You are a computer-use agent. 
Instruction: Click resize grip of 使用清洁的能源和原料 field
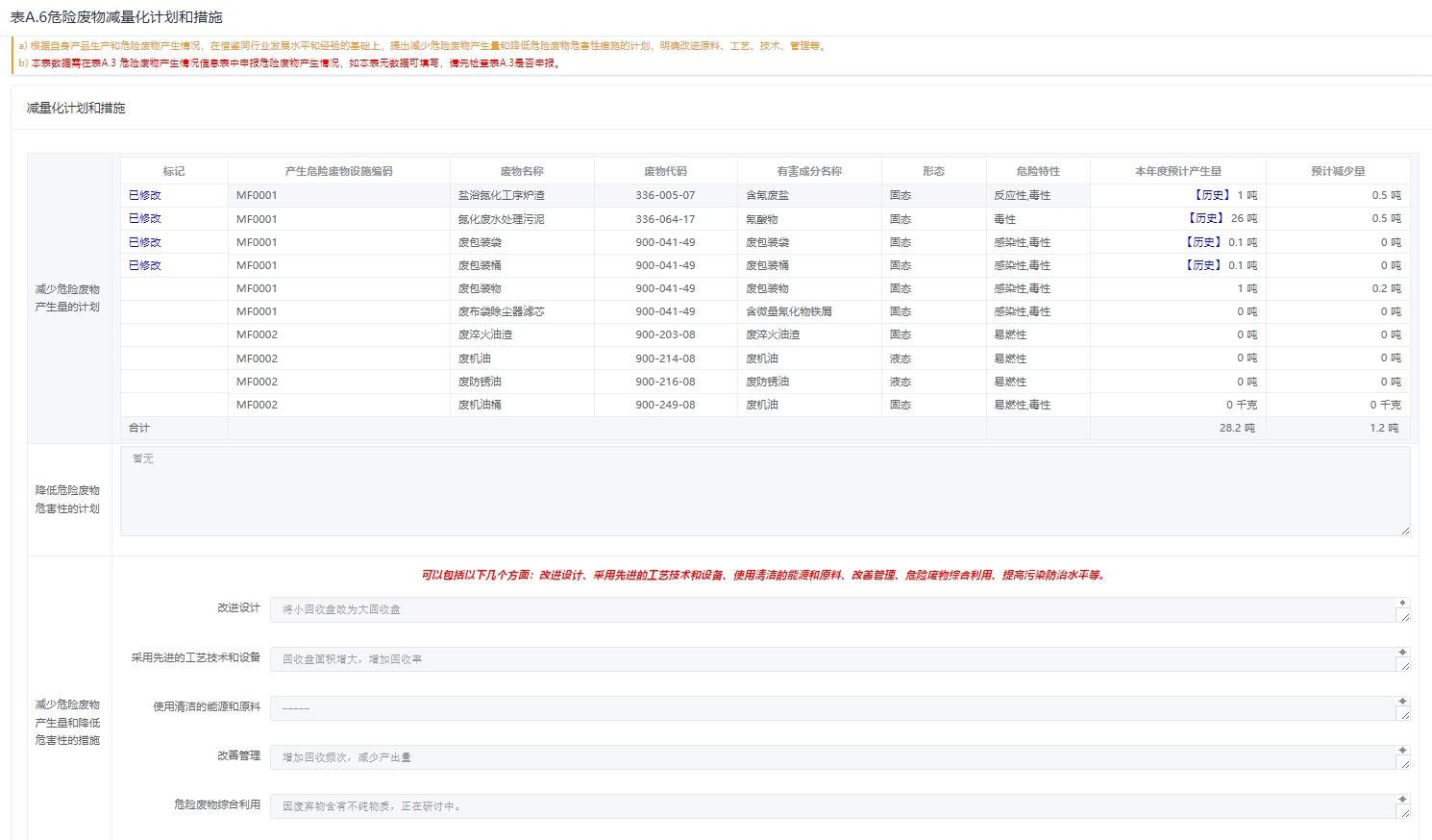pyautogui.click(x=1404, y=715)
